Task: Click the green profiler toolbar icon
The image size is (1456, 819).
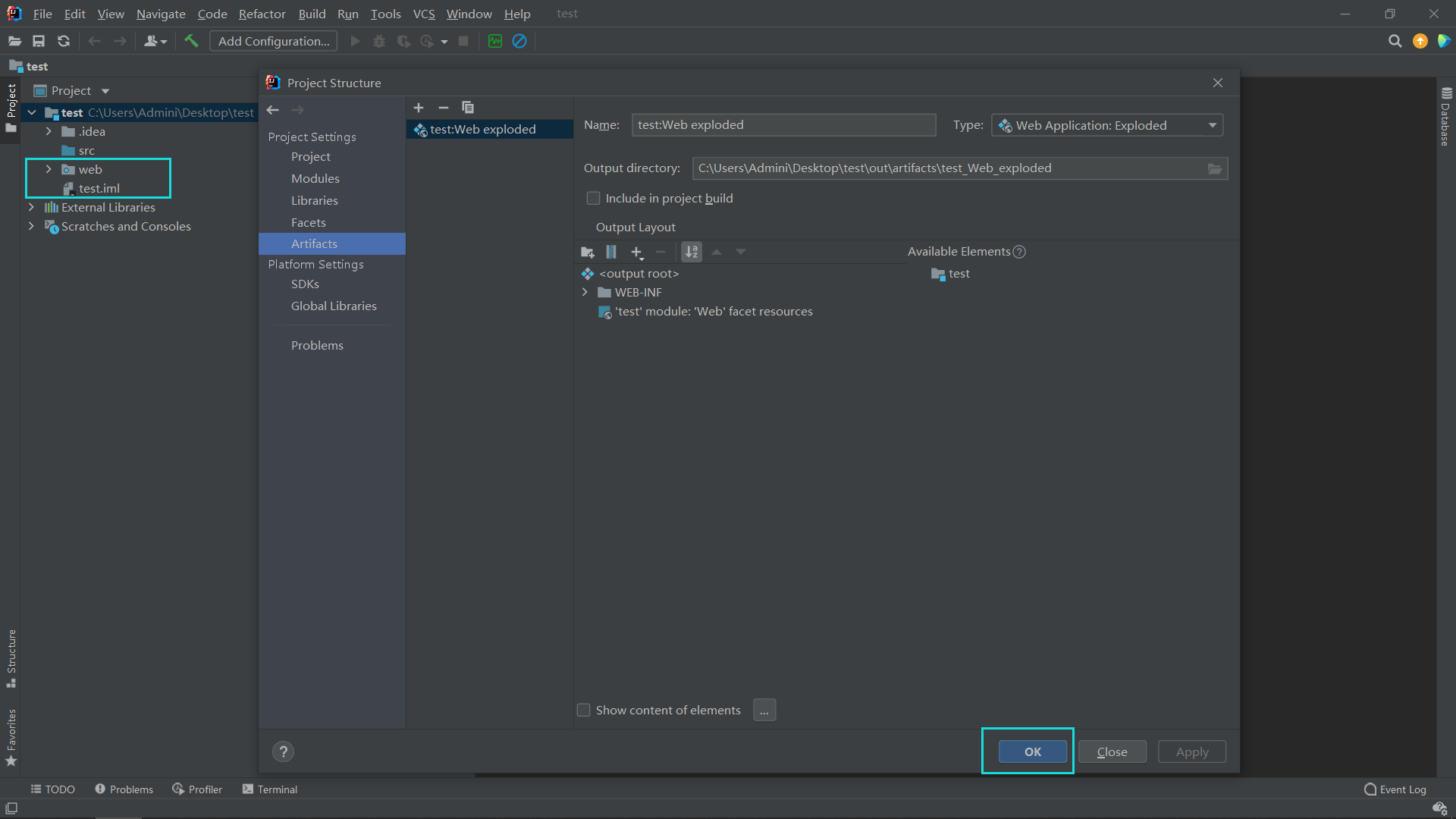Action: [x=495, y=41]
